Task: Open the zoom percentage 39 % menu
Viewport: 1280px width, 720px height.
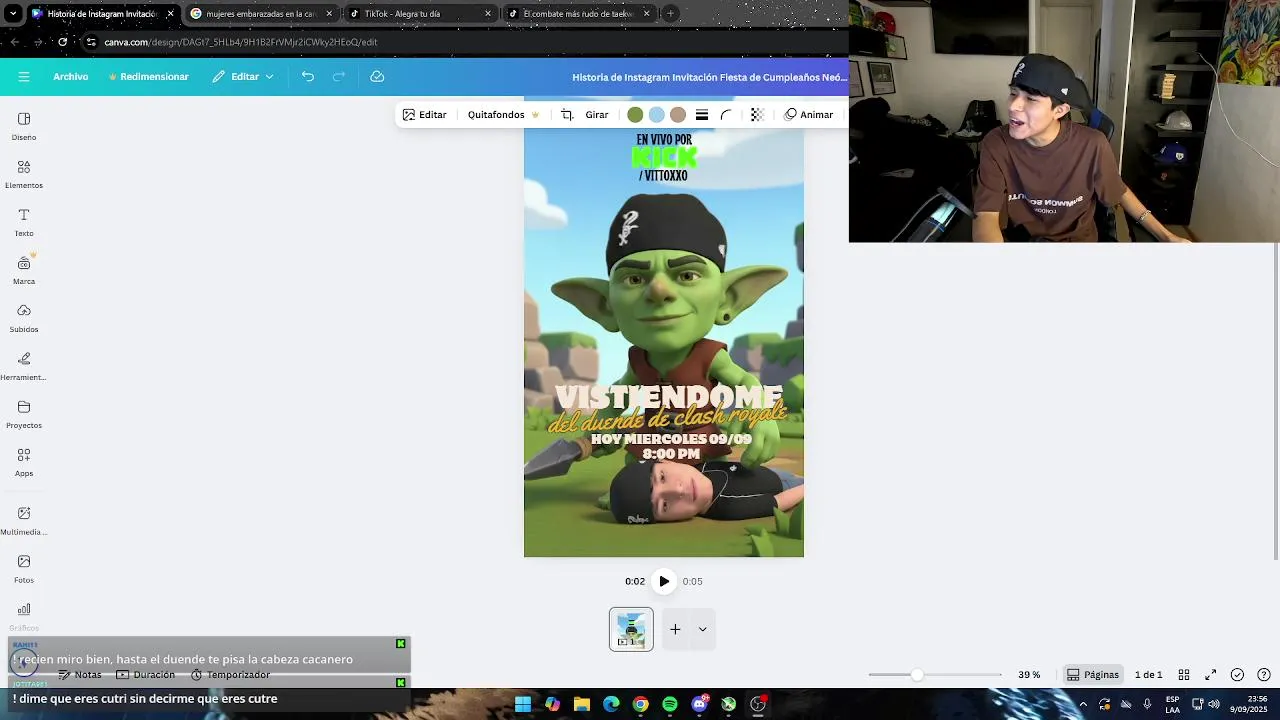Action: 1029,675
